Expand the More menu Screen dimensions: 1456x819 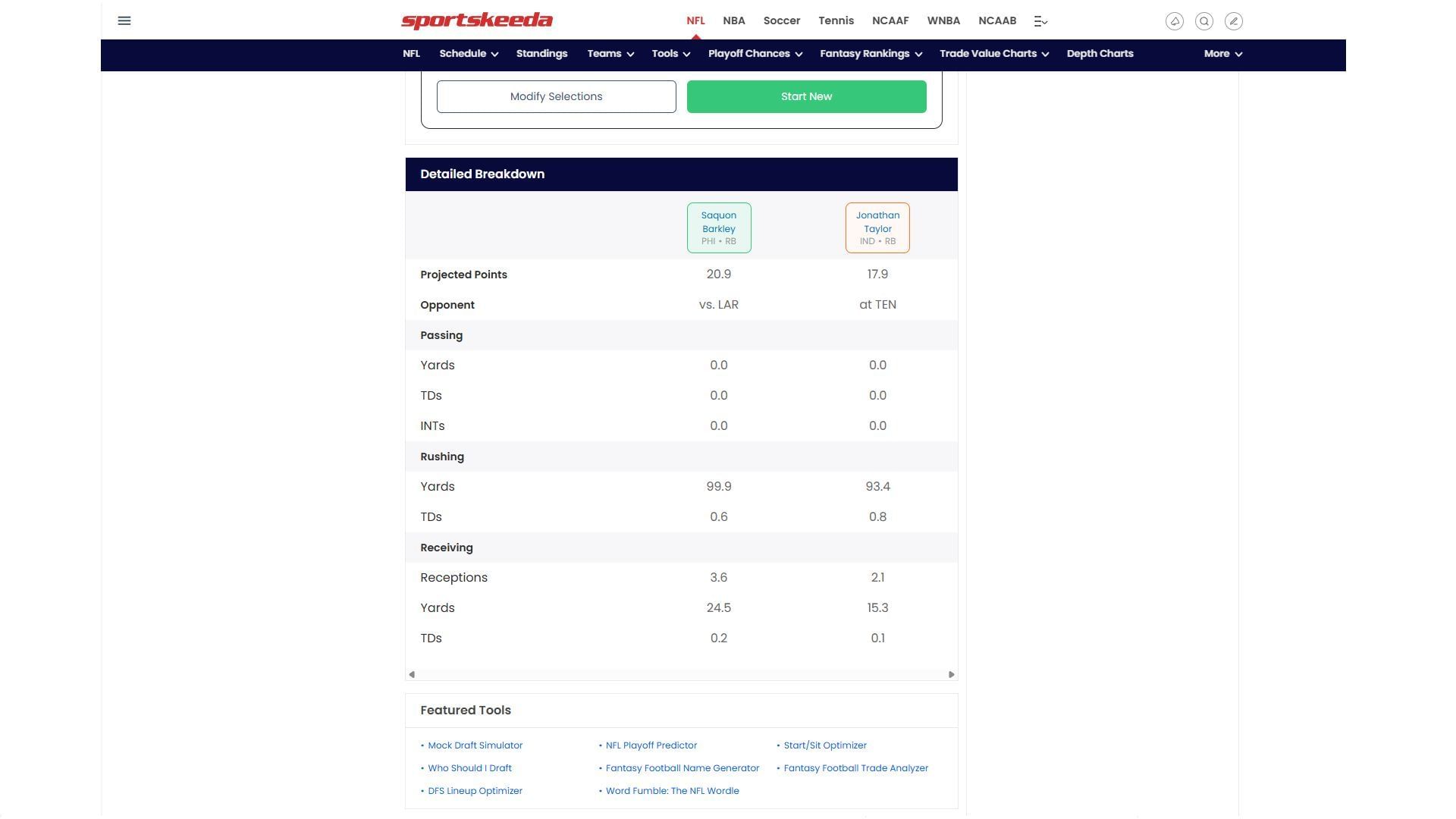coord(1222,54)
